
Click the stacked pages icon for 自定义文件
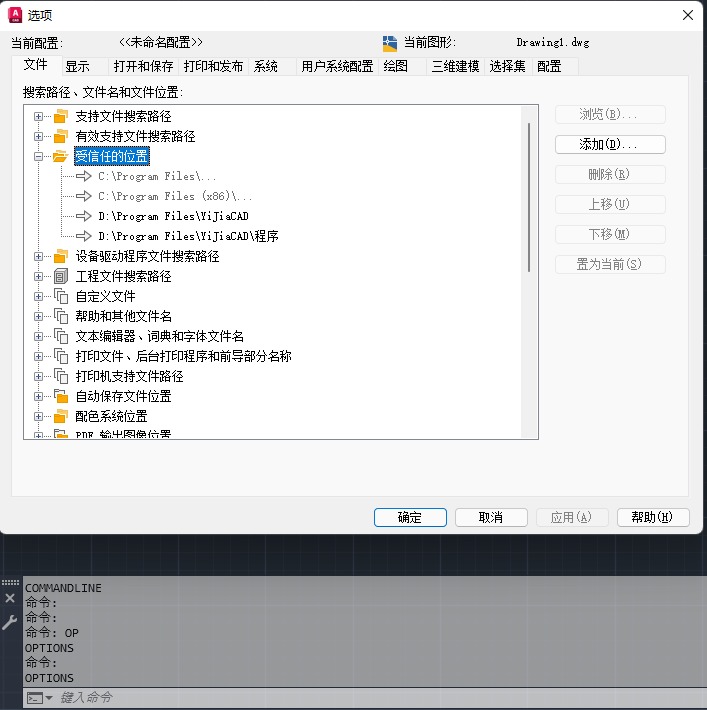(x=60, y=296)
